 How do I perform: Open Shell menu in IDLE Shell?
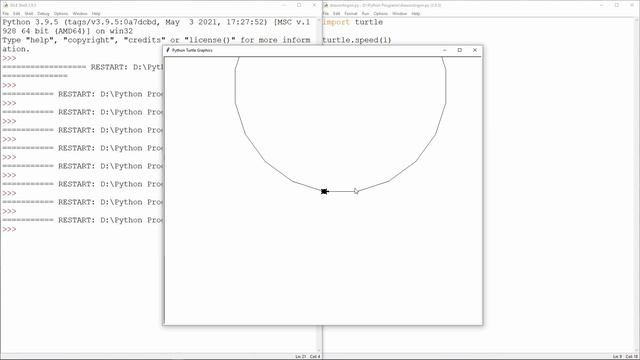coord(29,13)
